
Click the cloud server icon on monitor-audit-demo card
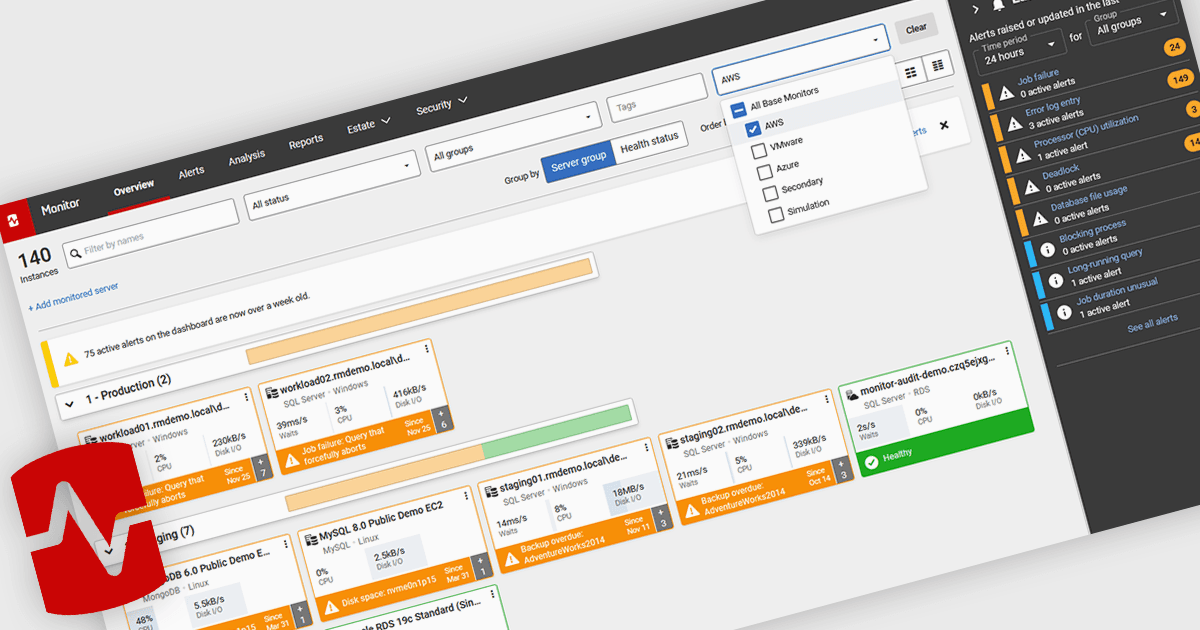(851, 394)
